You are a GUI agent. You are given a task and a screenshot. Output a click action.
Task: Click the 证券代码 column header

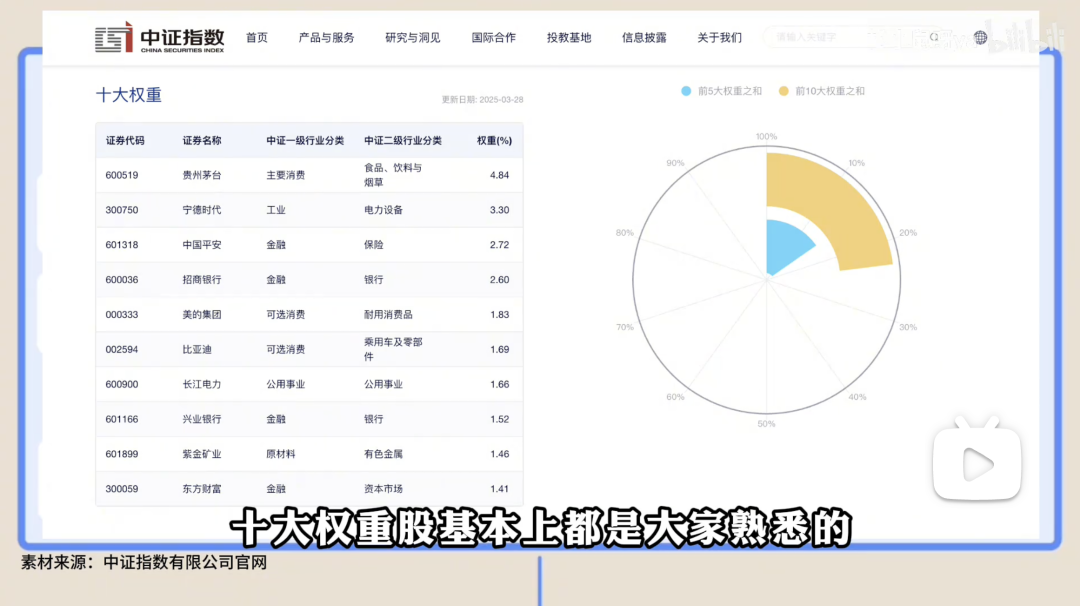pos(125,140)
